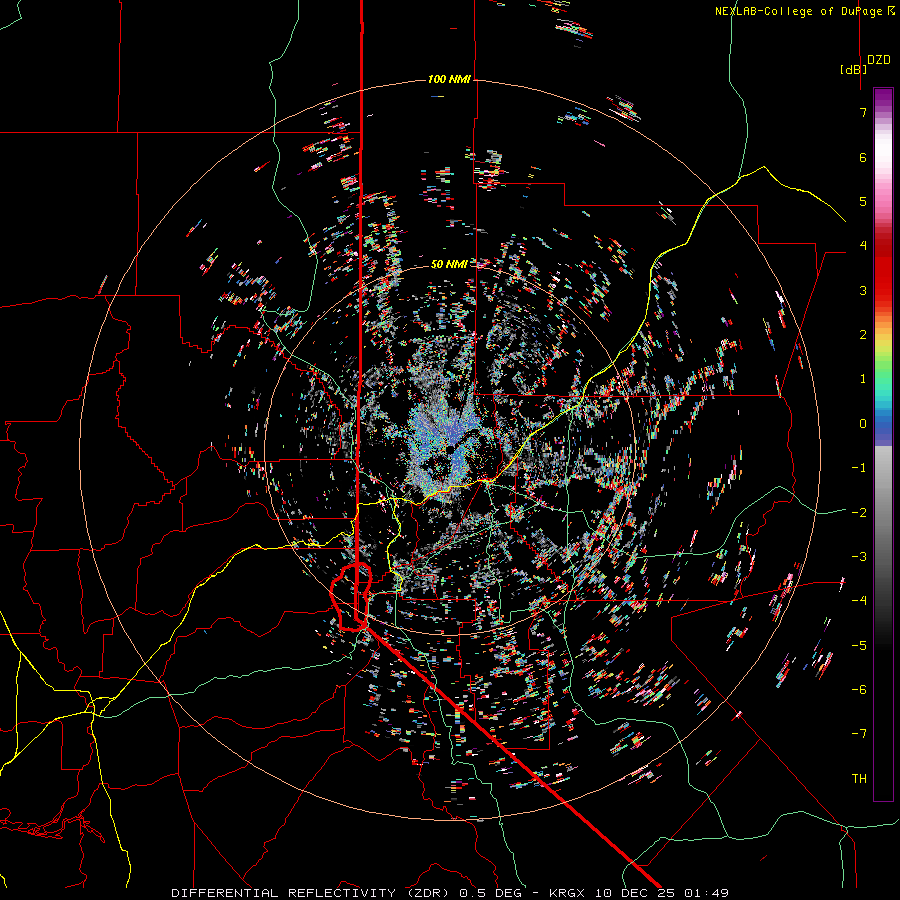Click the 1 value on the scale
Screen dimensions: 900x900
coord(863,379)
